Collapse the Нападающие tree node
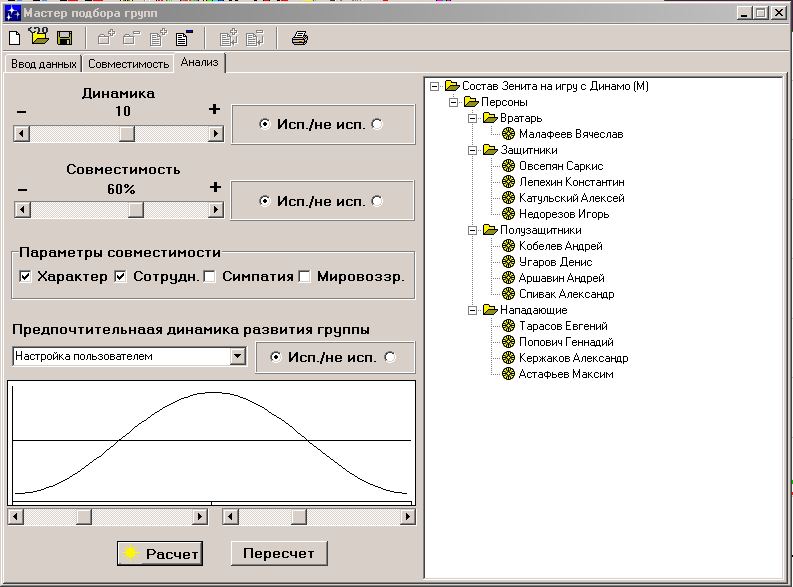 (x=472, y=310)
